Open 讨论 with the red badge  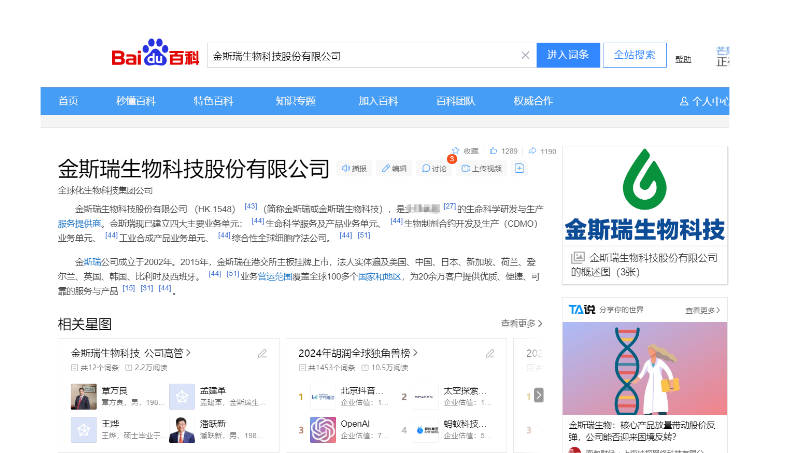point(434,168)
